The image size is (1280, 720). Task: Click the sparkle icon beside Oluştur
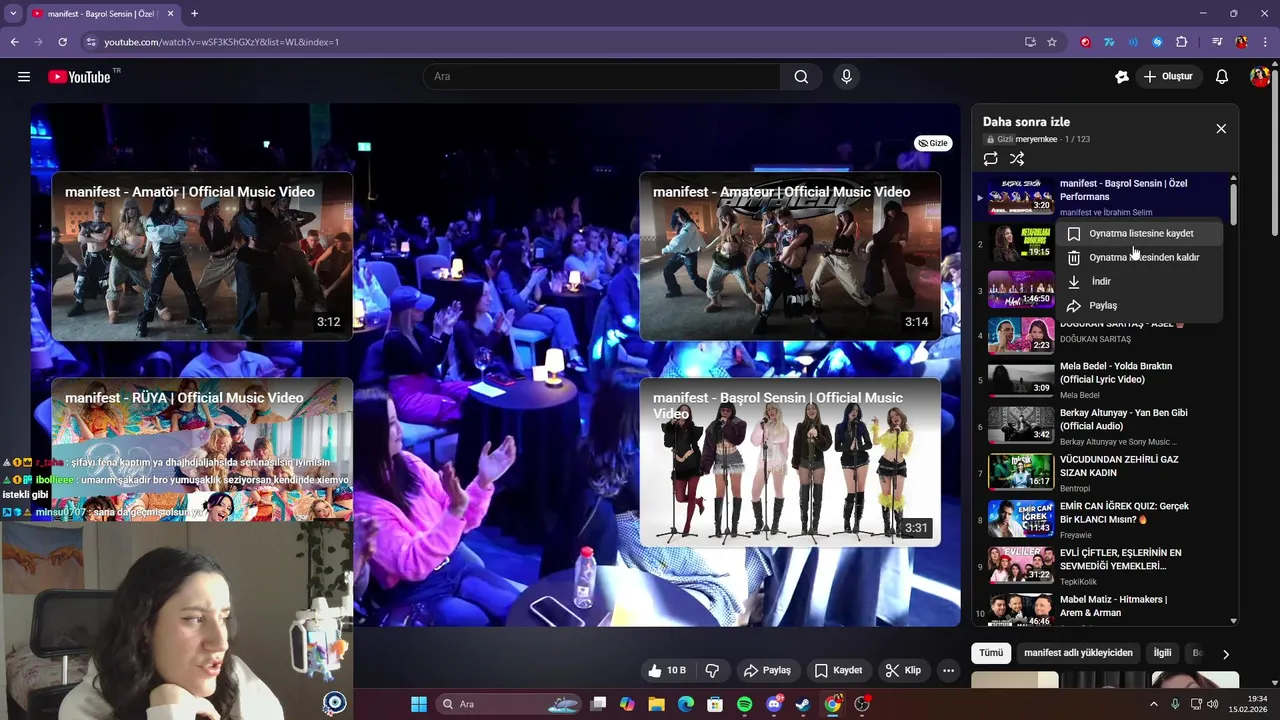tap(1121, 77)
